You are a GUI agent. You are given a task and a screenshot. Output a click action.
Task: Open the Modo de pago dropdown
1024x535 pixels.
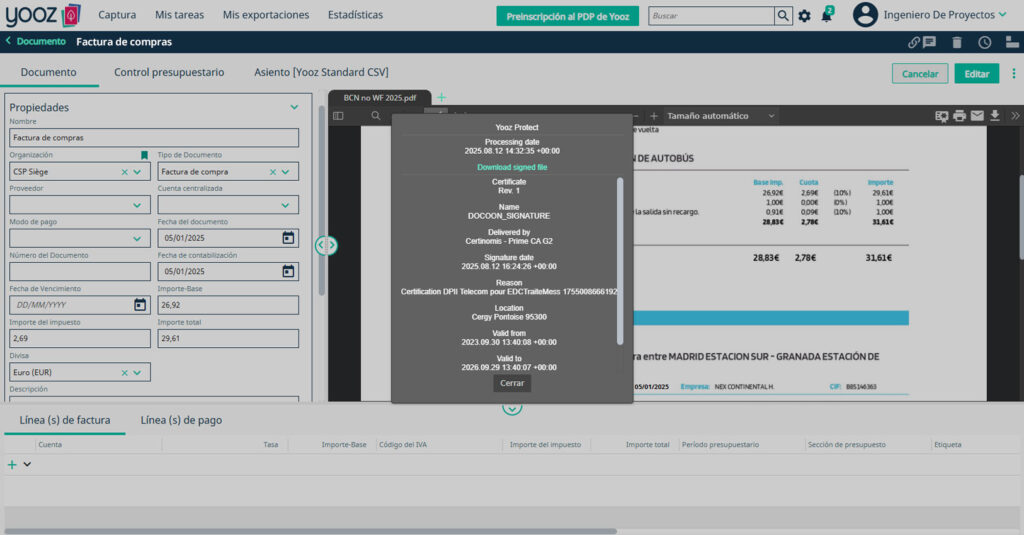click(x=137, y=239)
